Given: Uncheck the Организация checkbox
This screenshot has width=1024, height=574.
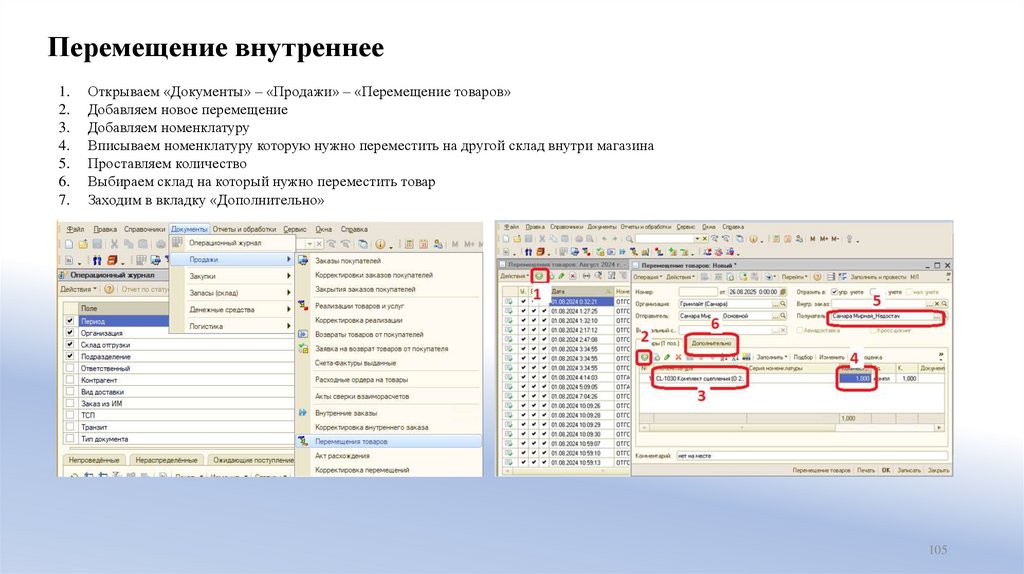Looking at the screenshot, I should [70, 332].
